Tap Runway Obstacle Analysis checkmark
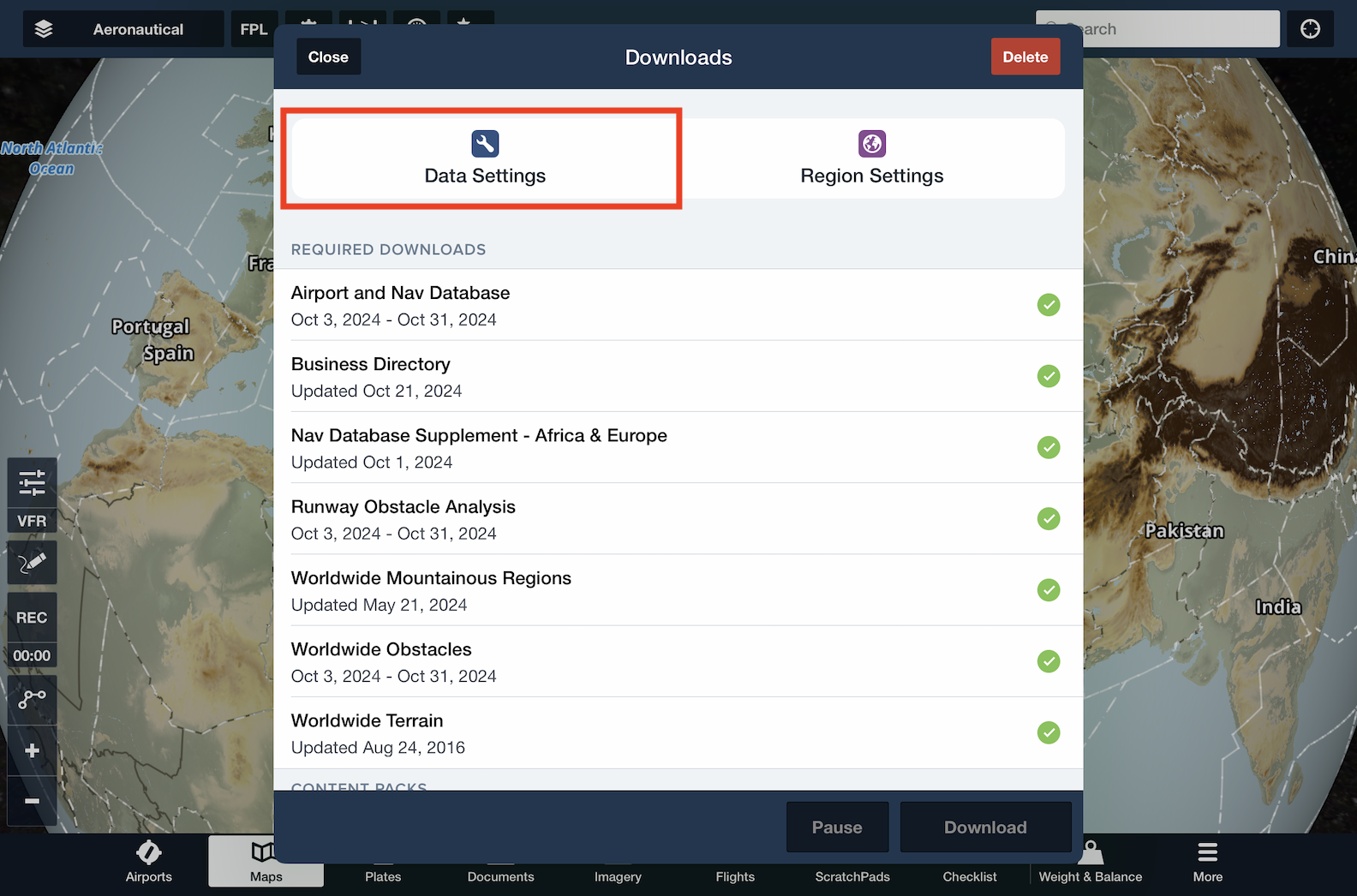This screenshot has width=1357, height=896. [1049, 518]
